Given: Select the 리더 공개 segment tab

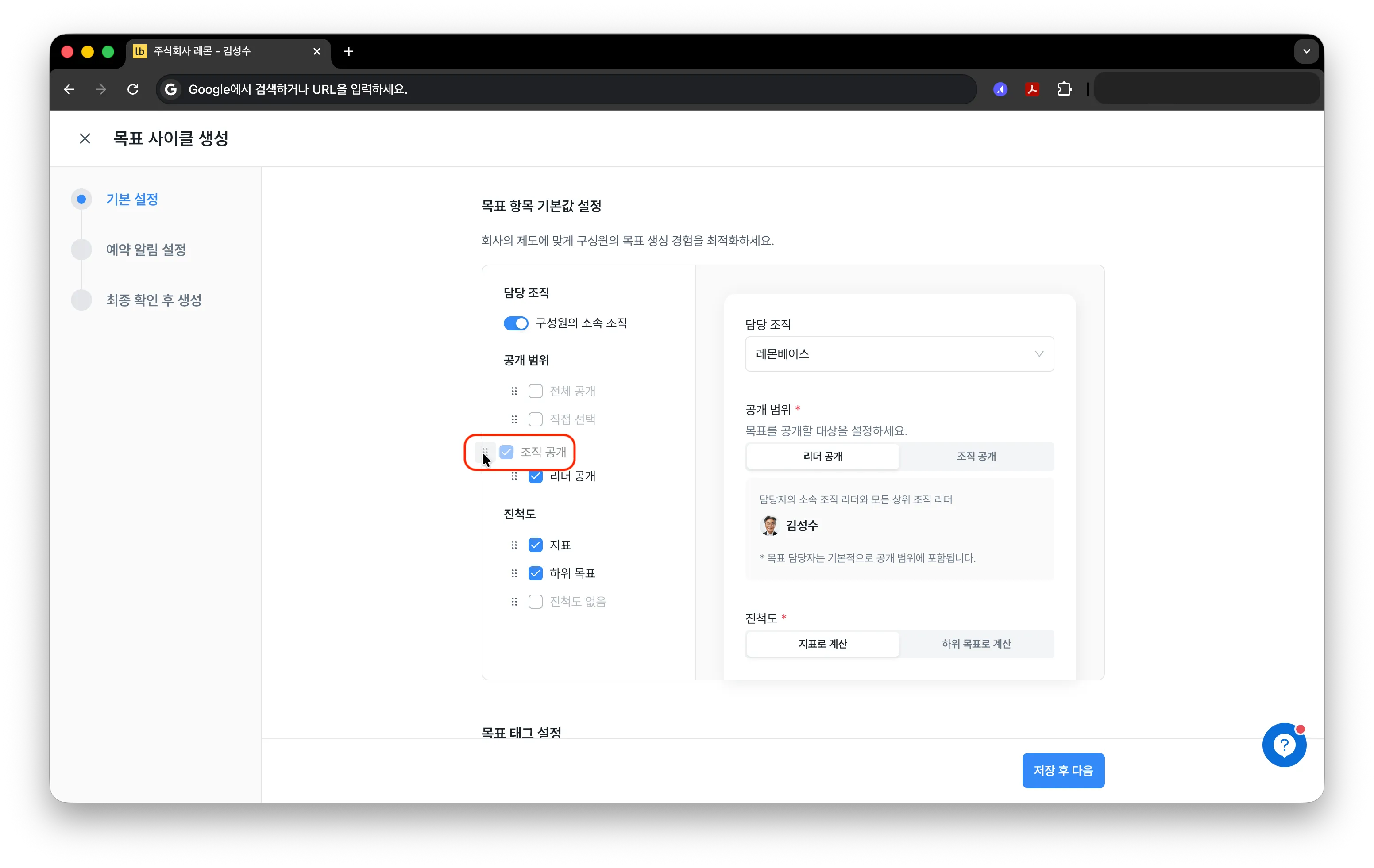Looking at the screenshot, I should pyautogui.click(x=822, y=456).
